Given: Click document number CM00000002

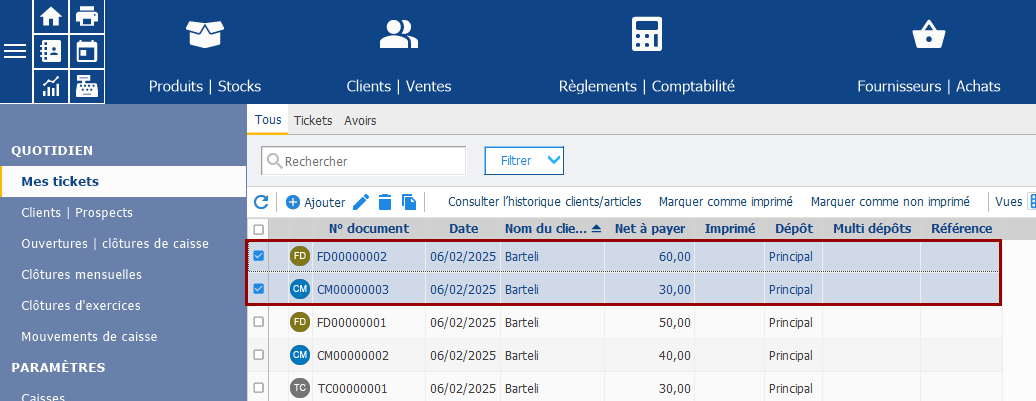Looking at the screenshot, I should (x=353, y=356).
